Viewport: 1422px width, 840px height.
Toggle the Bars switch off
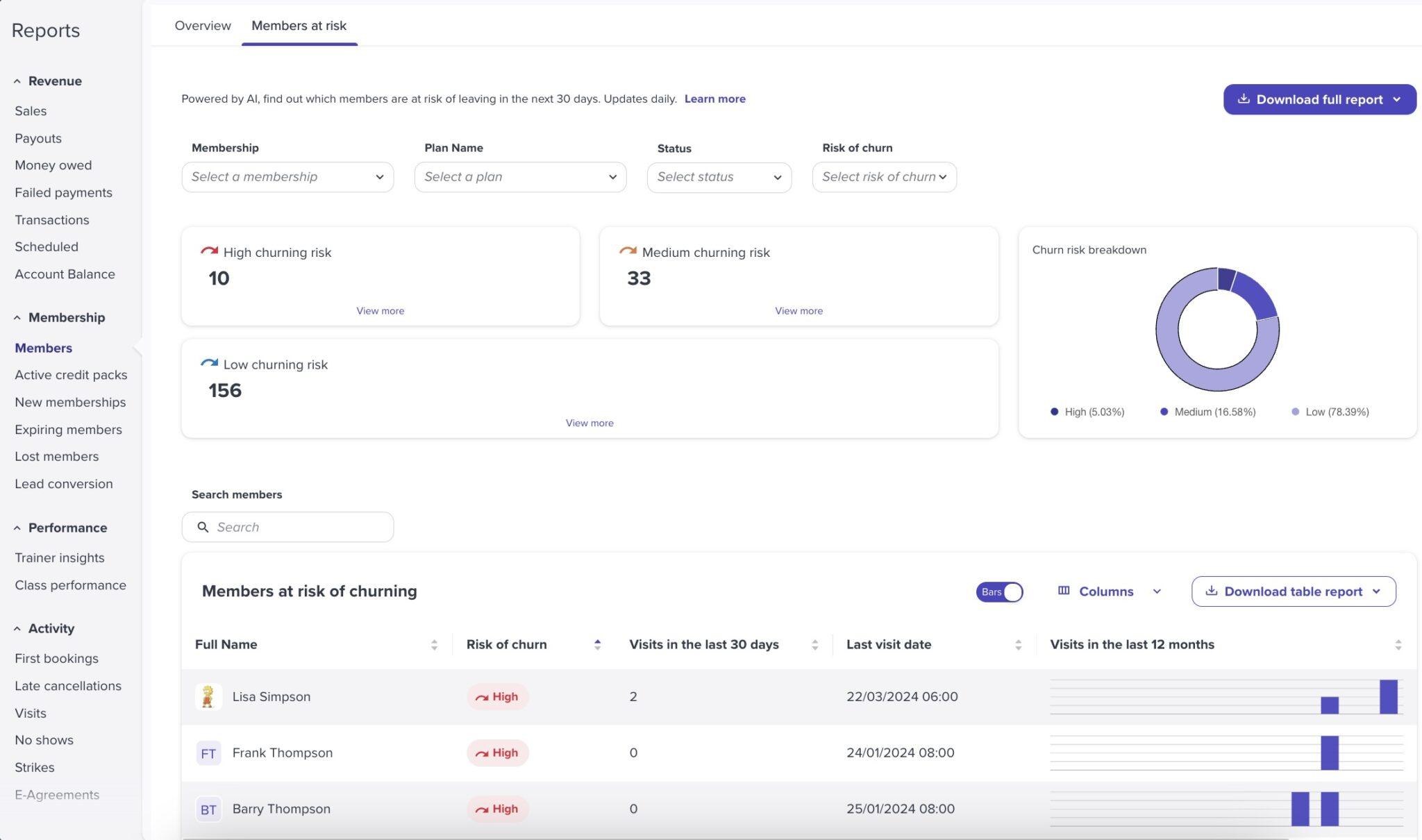pyautogui.click(x=999, y=592)
